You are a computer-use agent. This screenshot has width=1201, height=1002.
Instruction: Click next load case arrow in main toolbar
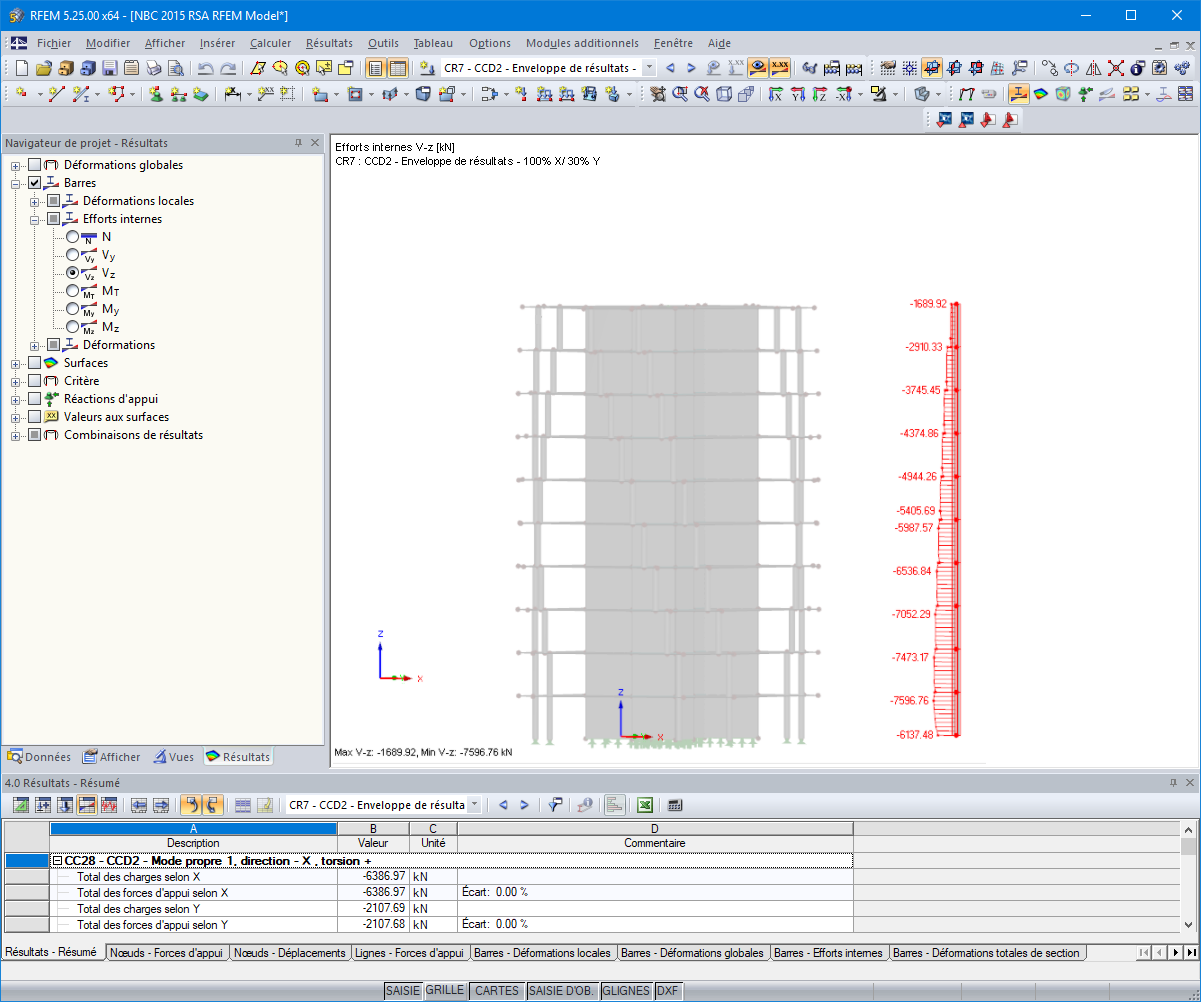(691, 68)
